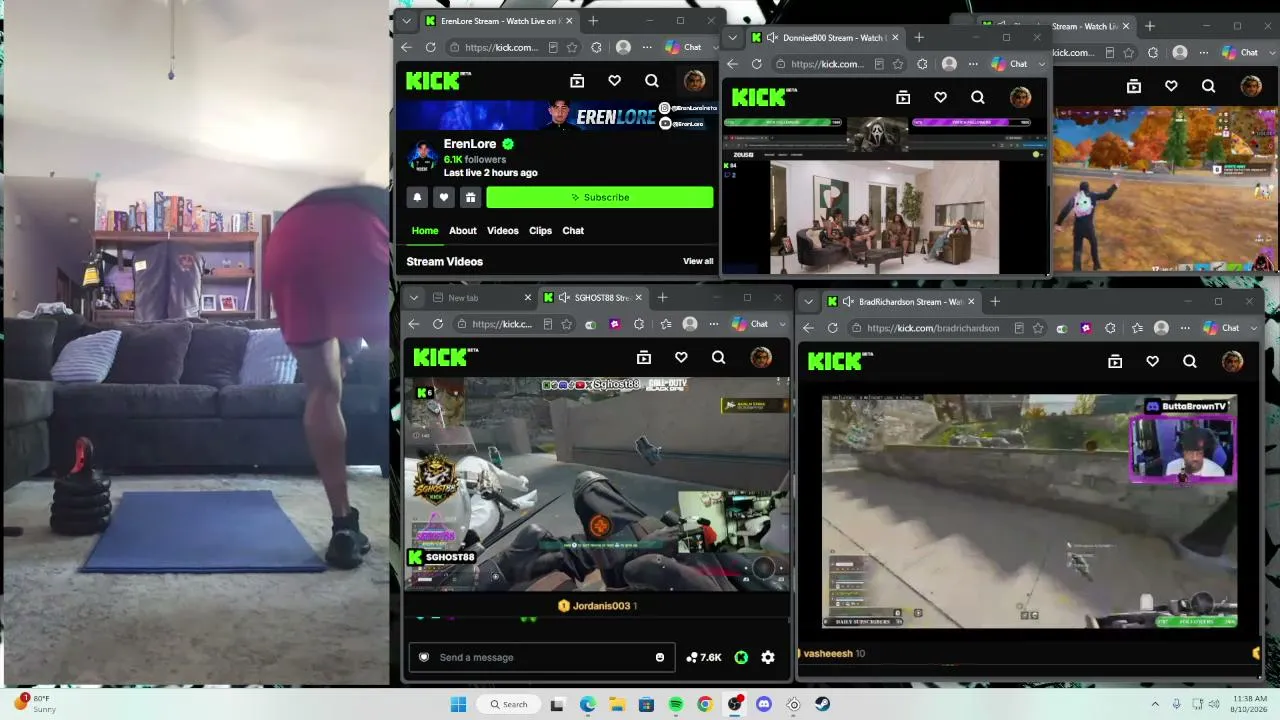
Task: Open profile avatar menu in DonnieeB00 window
Action: point(1020,97)
